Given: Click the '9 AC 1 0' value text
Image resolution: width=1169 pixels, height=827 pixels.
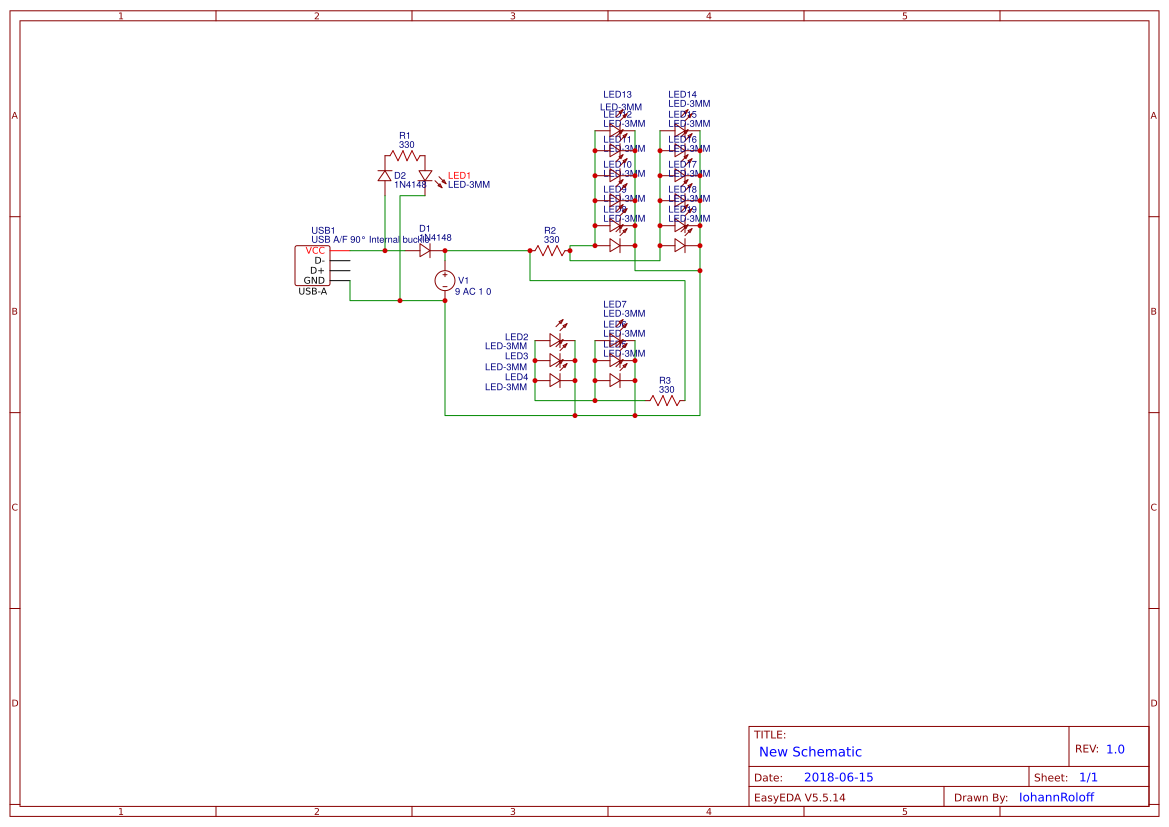Looking at the screenshot, I should coord(473,292).
